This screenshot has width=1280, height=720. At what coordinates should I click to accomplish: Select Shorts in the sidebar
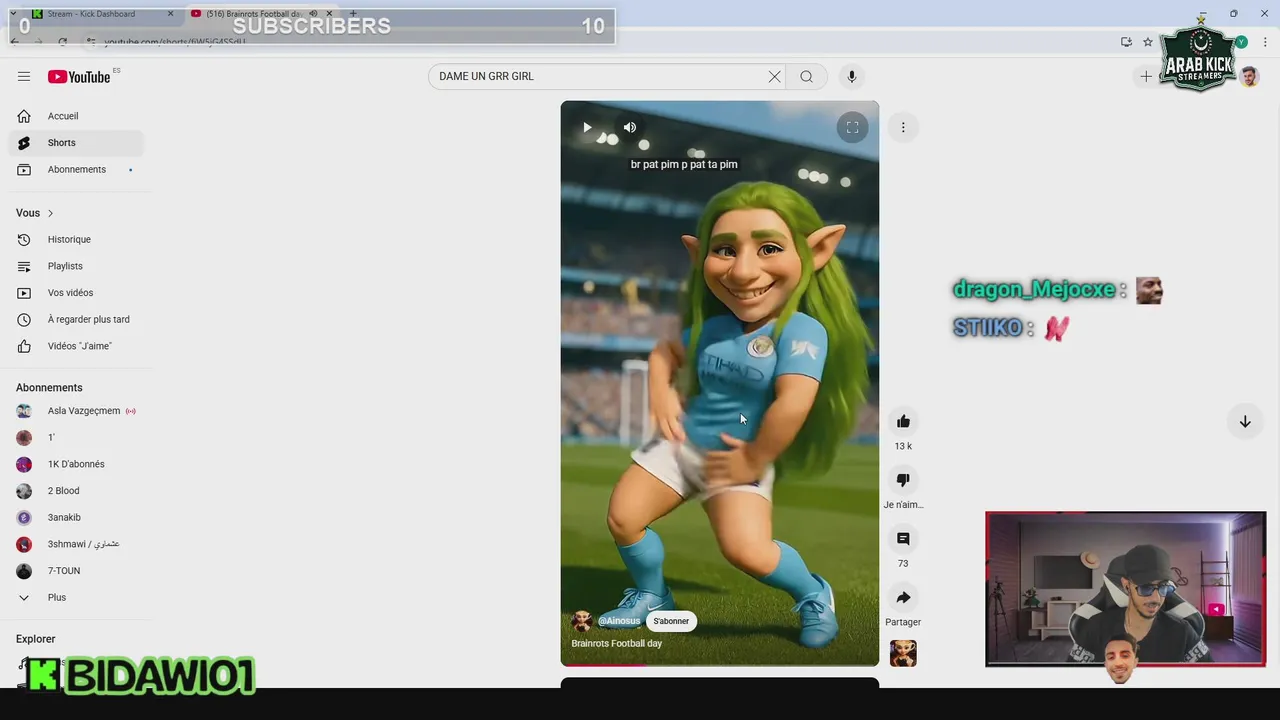point(76,143)
